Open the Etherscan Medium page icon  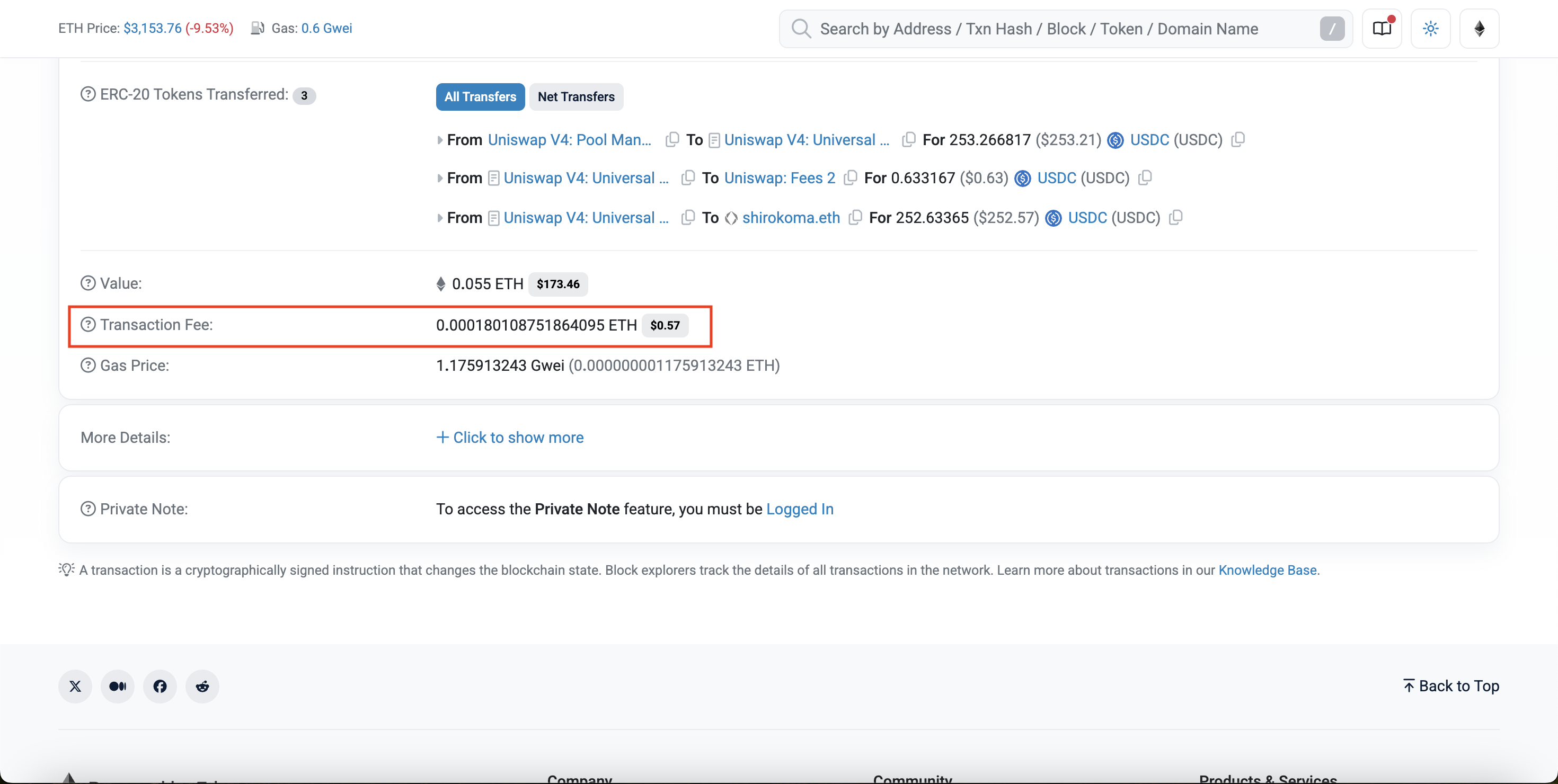coord(117,686)
